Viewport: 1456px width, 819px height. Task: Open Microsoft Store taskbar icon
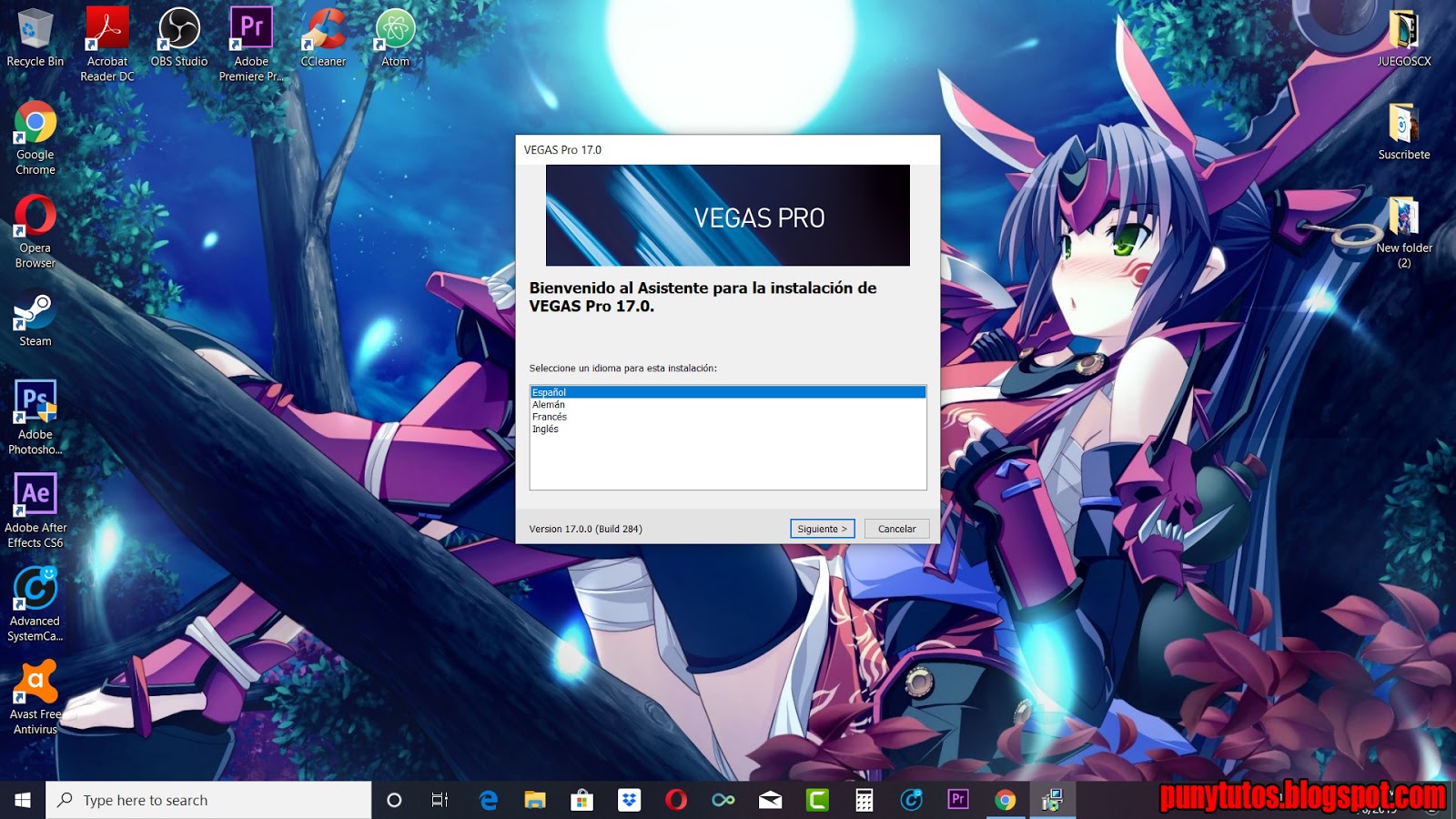tap(581, 800)
